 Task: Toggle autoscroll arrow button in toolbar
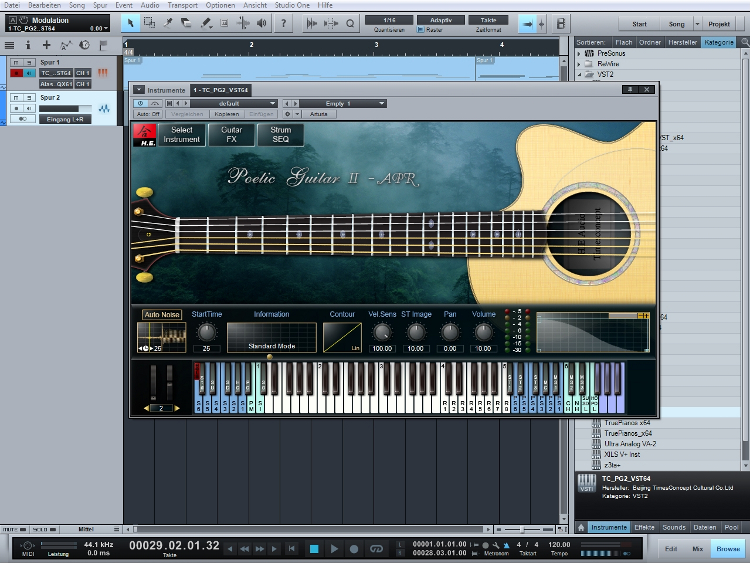527,23
